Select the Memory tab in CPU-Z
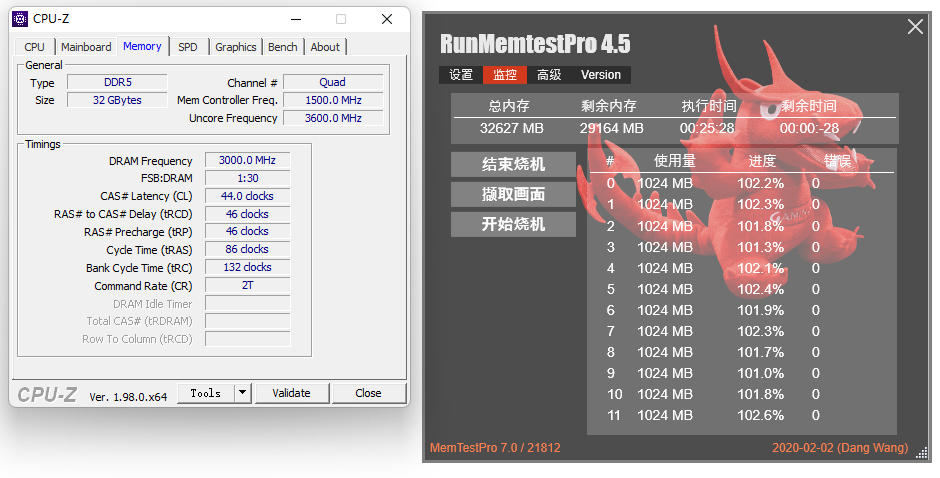 coord(142,46)
